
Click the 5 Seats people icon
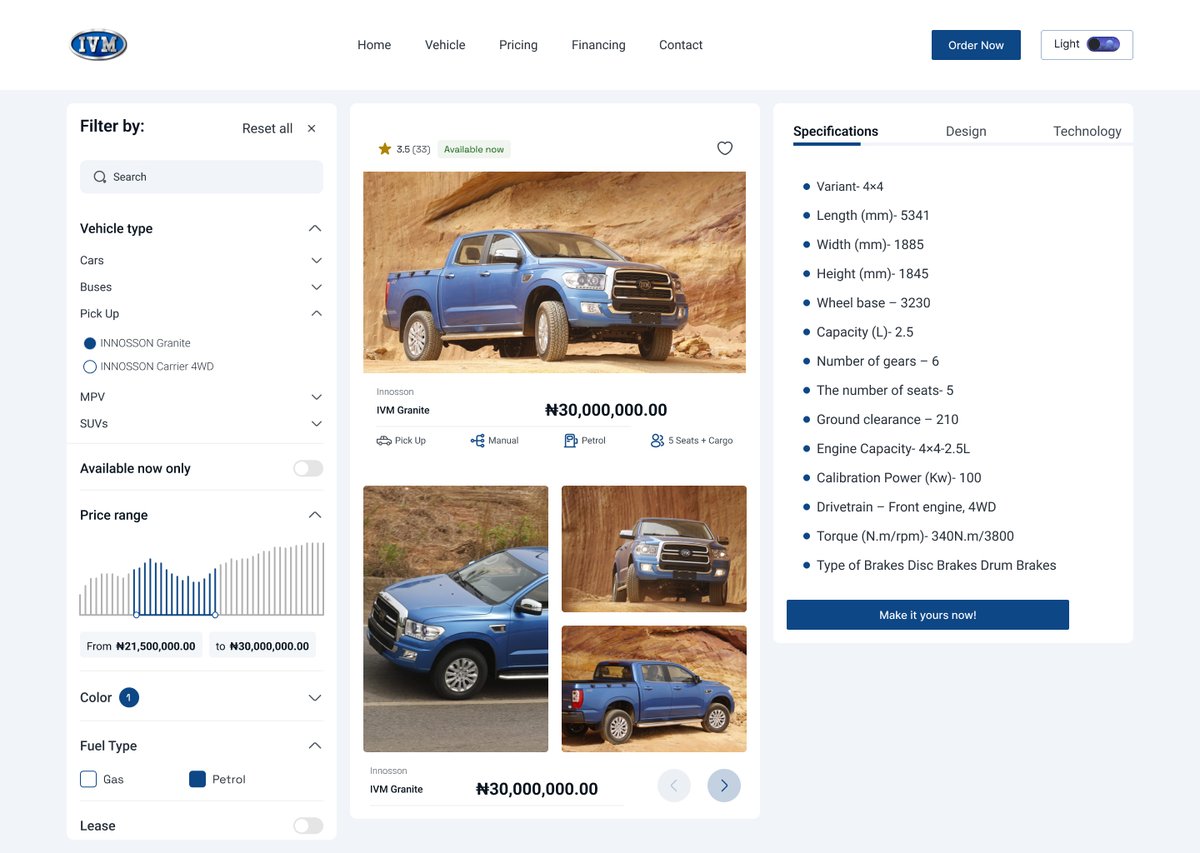[657, 440]
